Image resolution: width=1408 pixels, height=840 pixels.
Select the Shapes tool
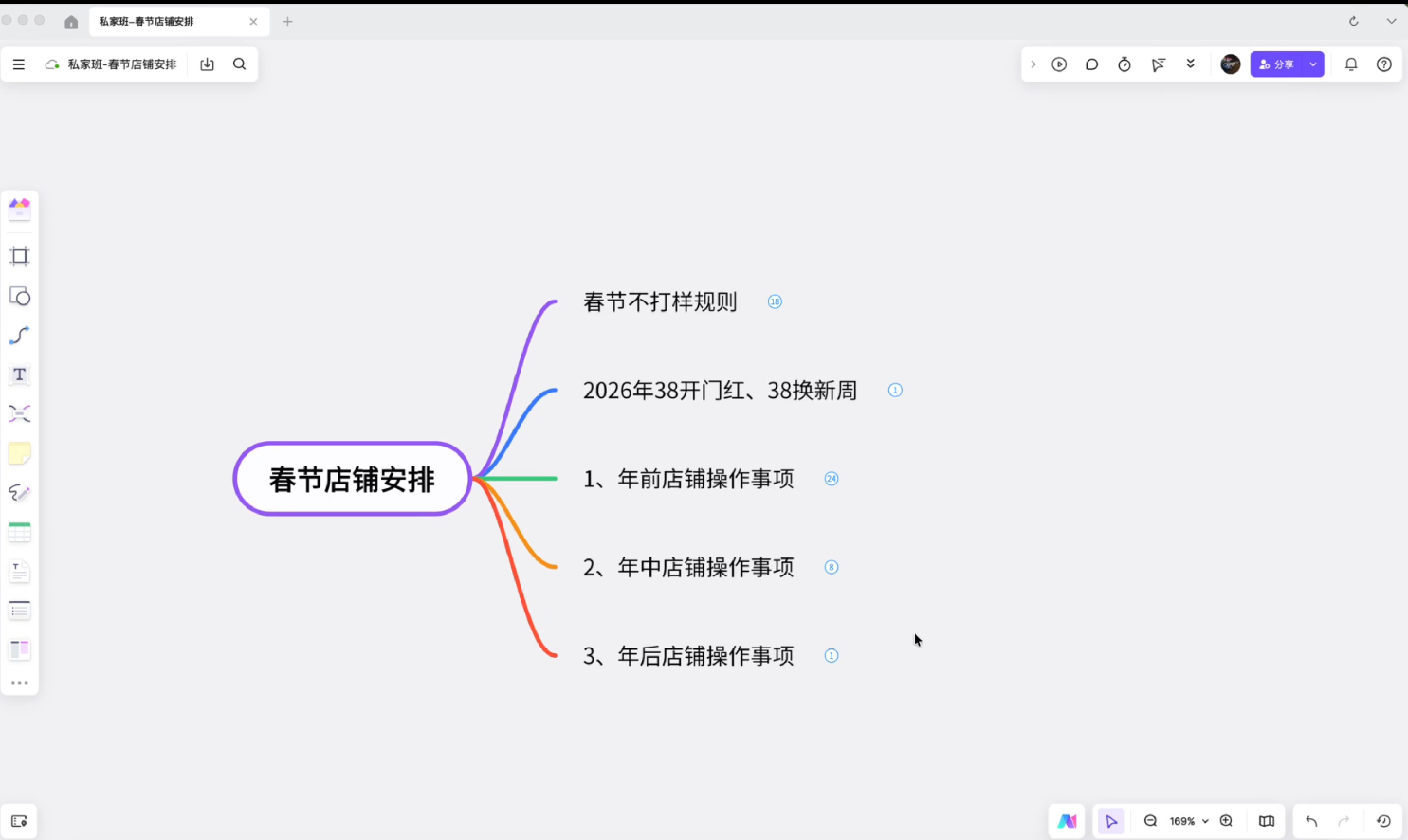click(19, 297)
